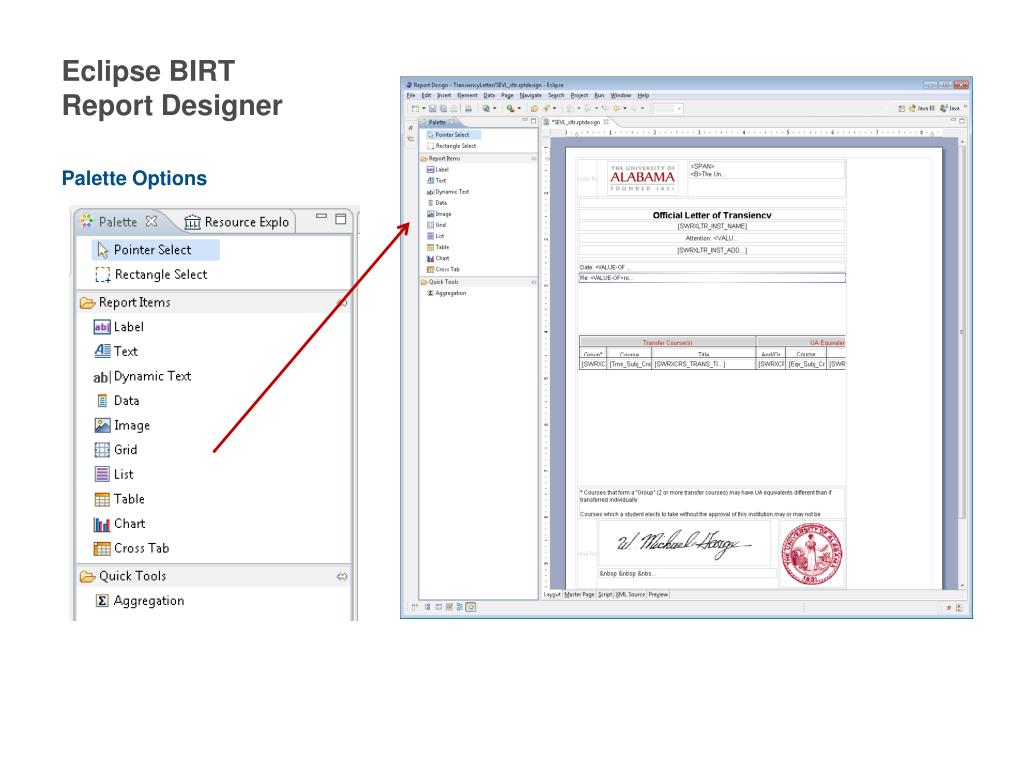
Task: Select the Table item in enlarged palette
Action: [120, 499]
